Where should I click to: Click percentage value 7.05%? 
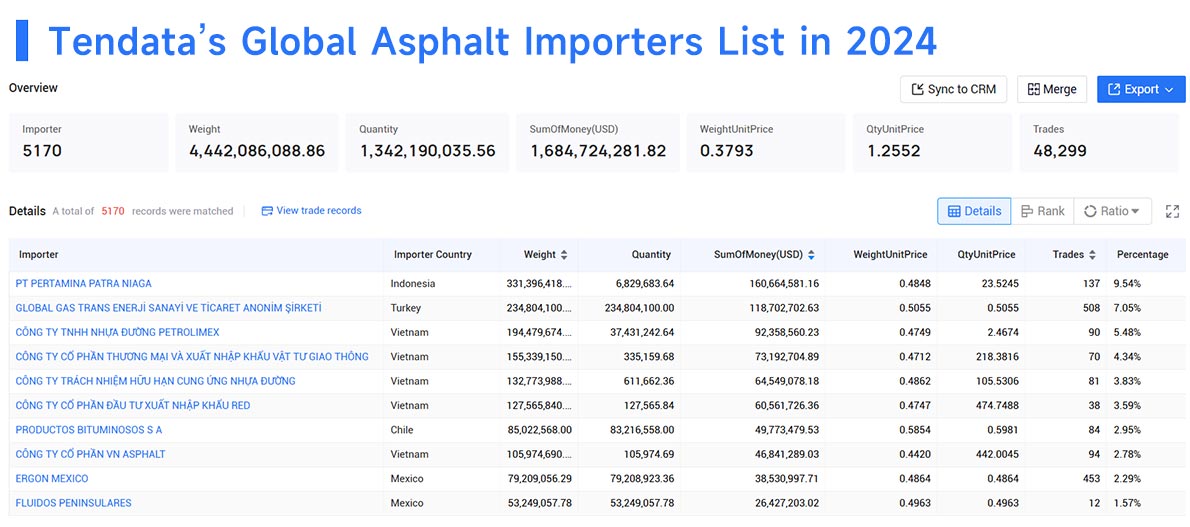[1127, 308]
